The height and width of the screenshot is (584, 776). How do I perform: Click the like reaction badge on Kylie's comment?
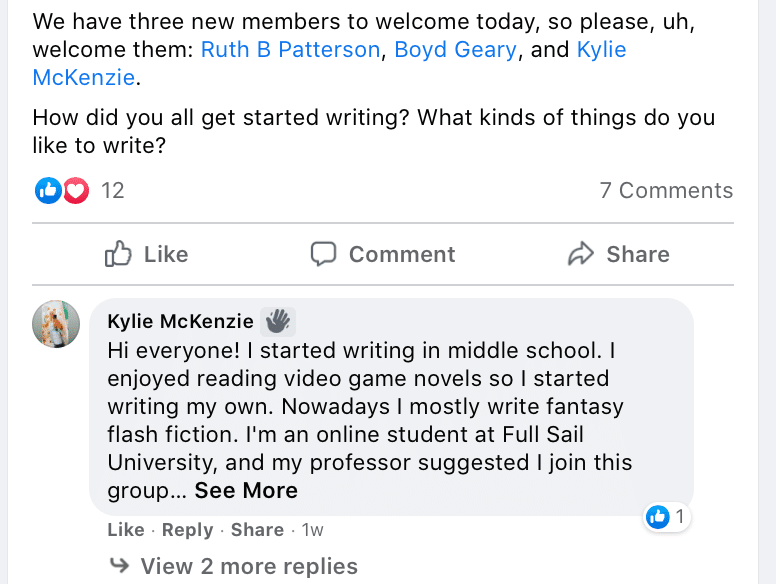(666, 517)
